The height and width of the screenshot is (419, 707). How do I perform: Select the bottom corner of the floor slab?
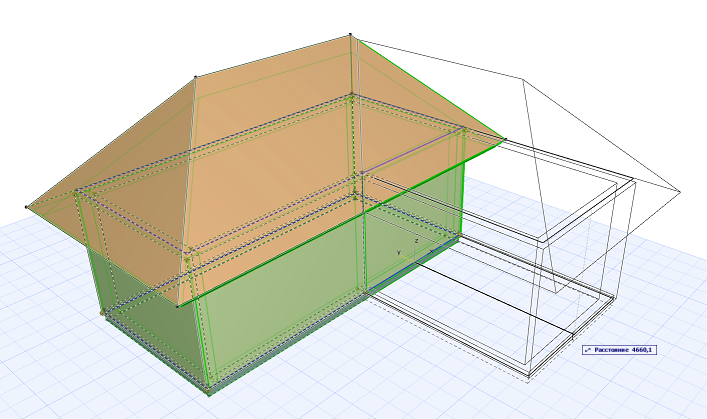click(209, 394)
